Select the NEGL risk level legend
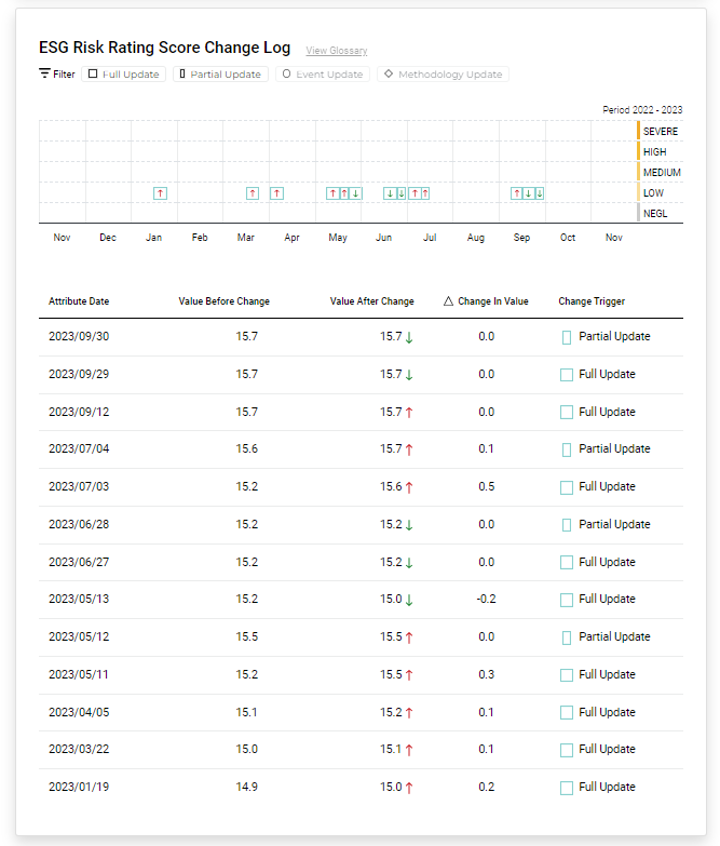 (655, 213)
